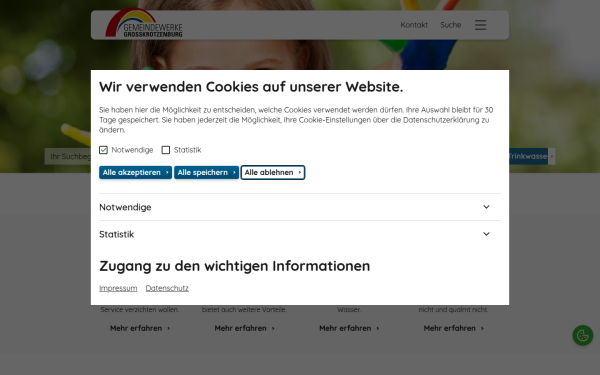Image resolution: width=600 pixels, height=375 pixels.
Task: Click the Ihr Suchbegriff search field
Action: click(68, 157)
